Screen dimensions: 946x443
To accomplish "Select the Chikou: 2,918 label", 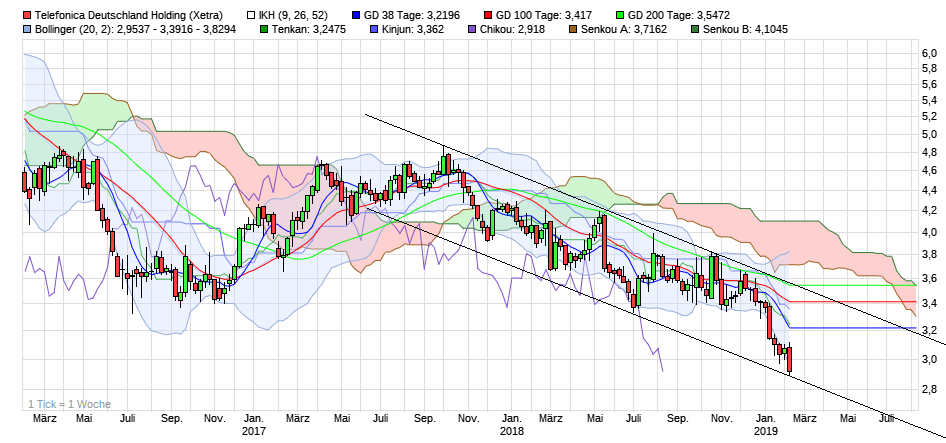I will point(513,29).
